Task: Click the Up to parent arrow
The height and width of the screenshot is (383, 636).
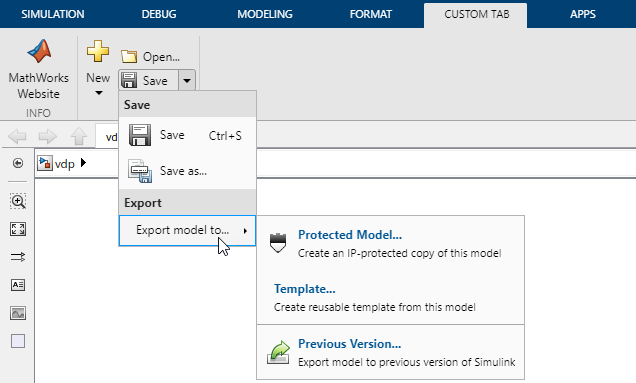Action: (79, 136)
